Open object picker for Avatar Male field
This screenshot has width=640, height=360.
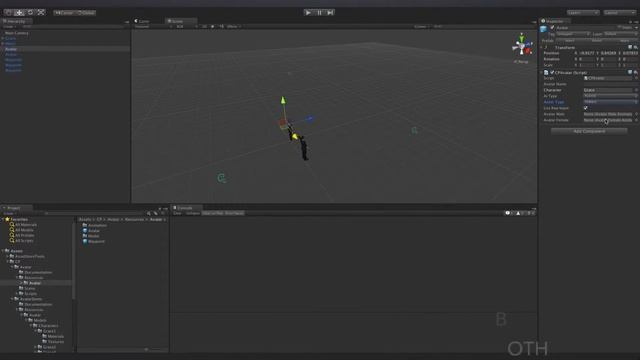pyautogui.click(x=636, y=114)
